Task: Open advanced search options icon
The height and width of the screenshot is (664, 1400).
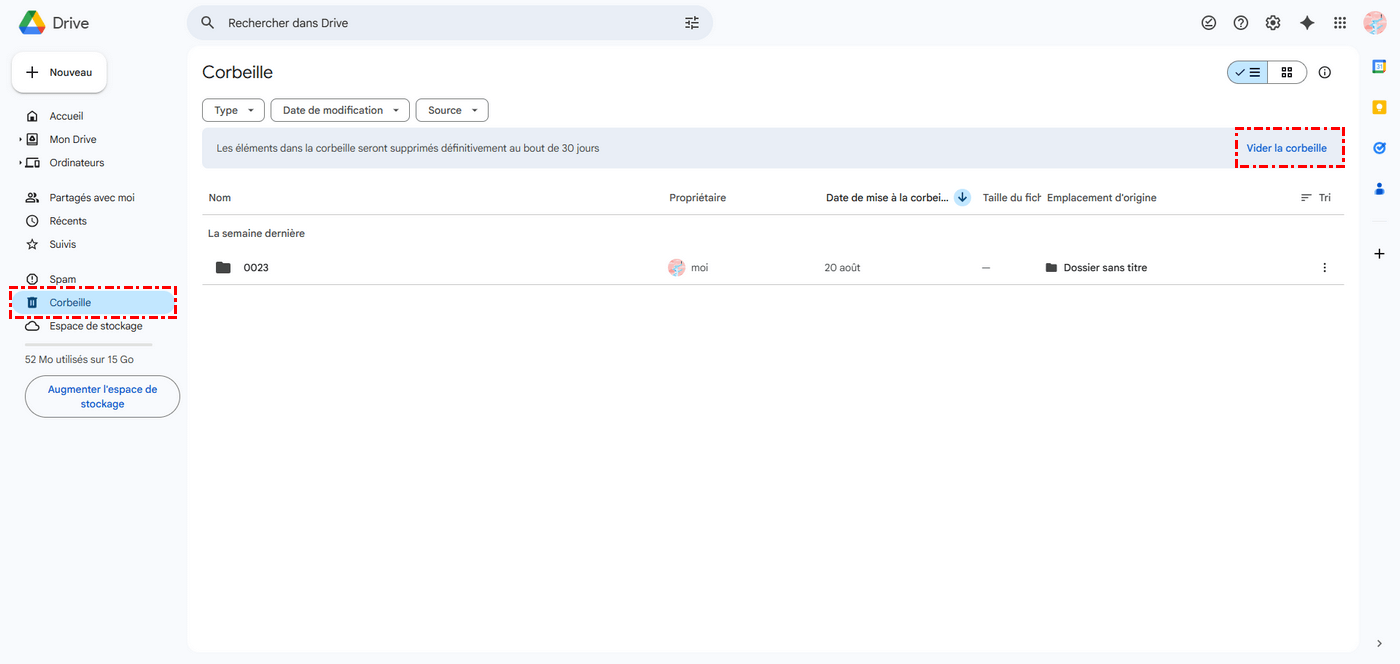Action: pos(692,23)
